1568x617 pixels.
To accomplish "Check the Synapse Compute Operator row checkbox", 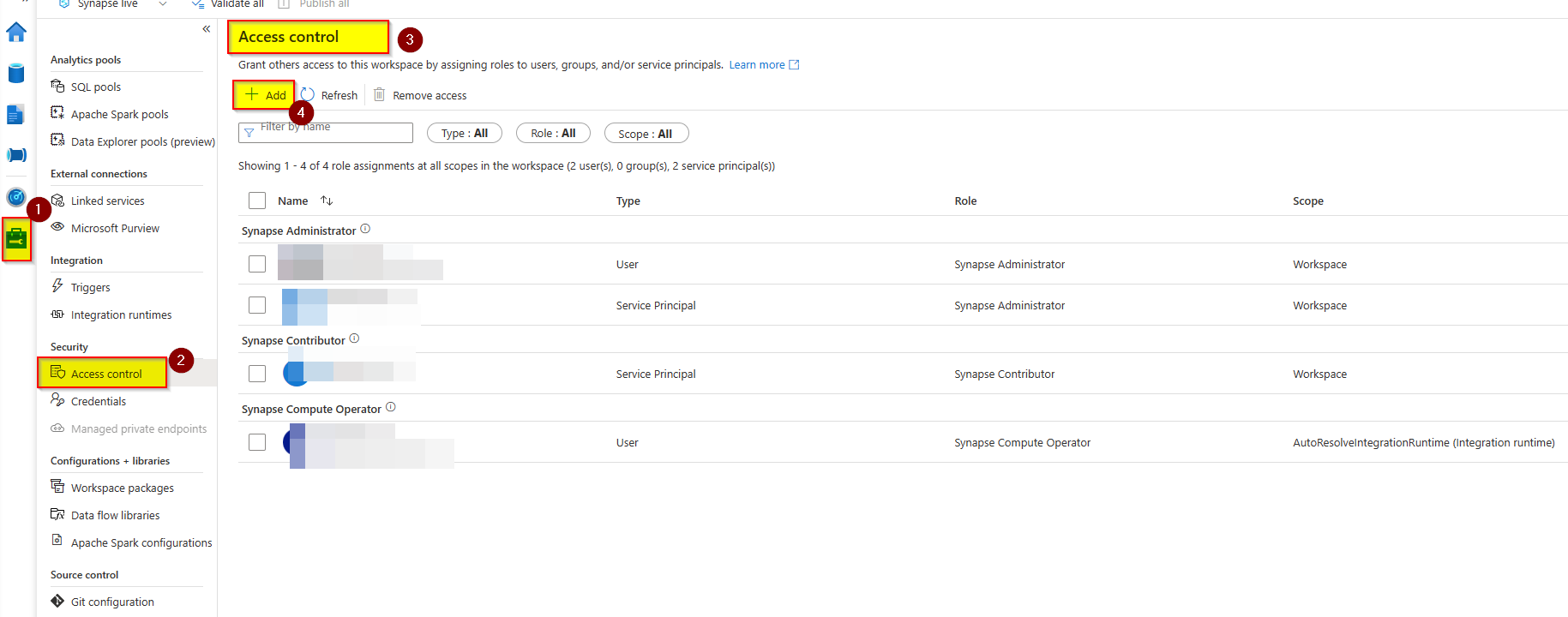I will (x=257, y=442).
